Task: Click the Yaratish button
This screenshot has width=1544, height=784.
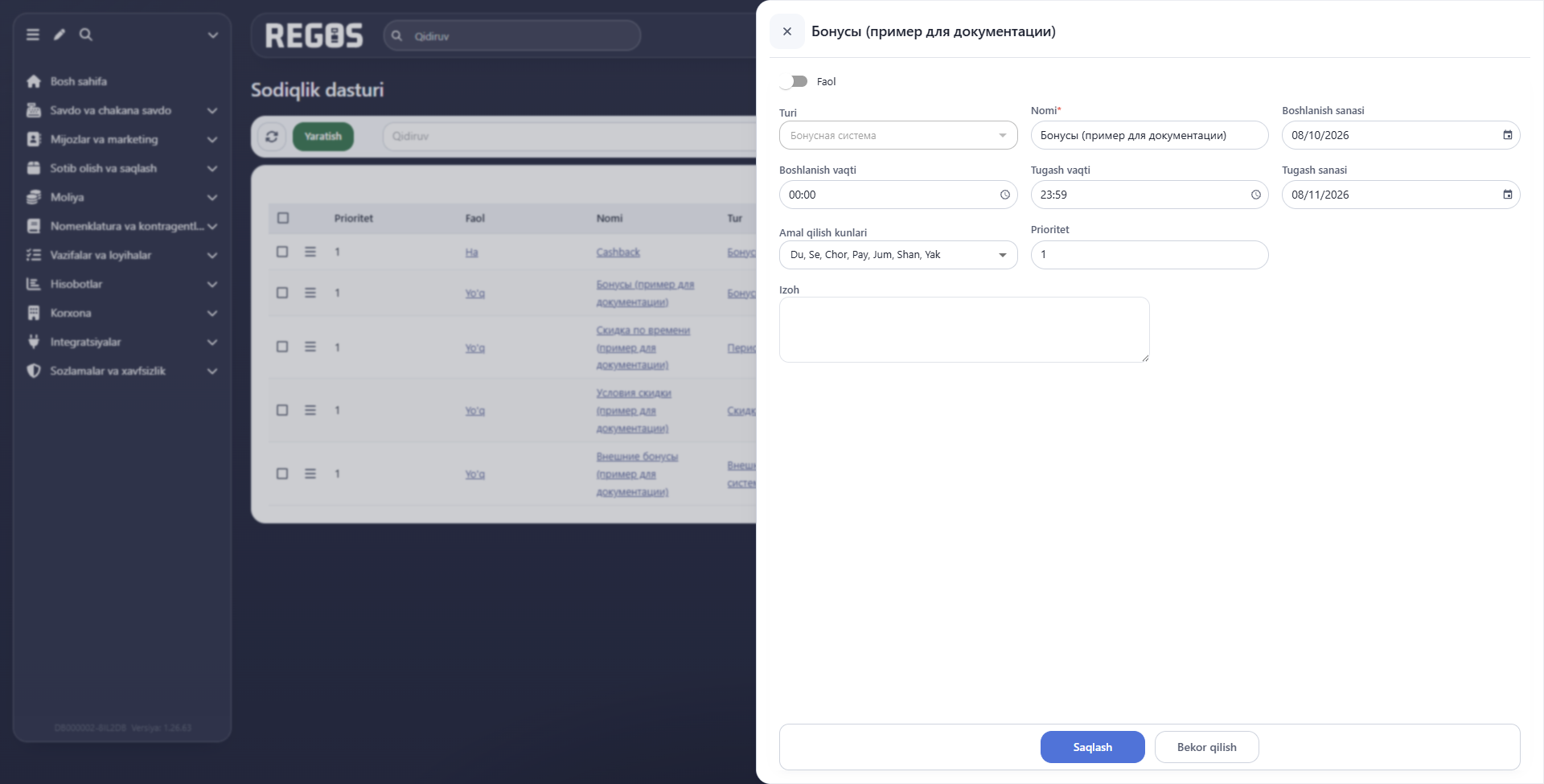Action: point(323,137)
